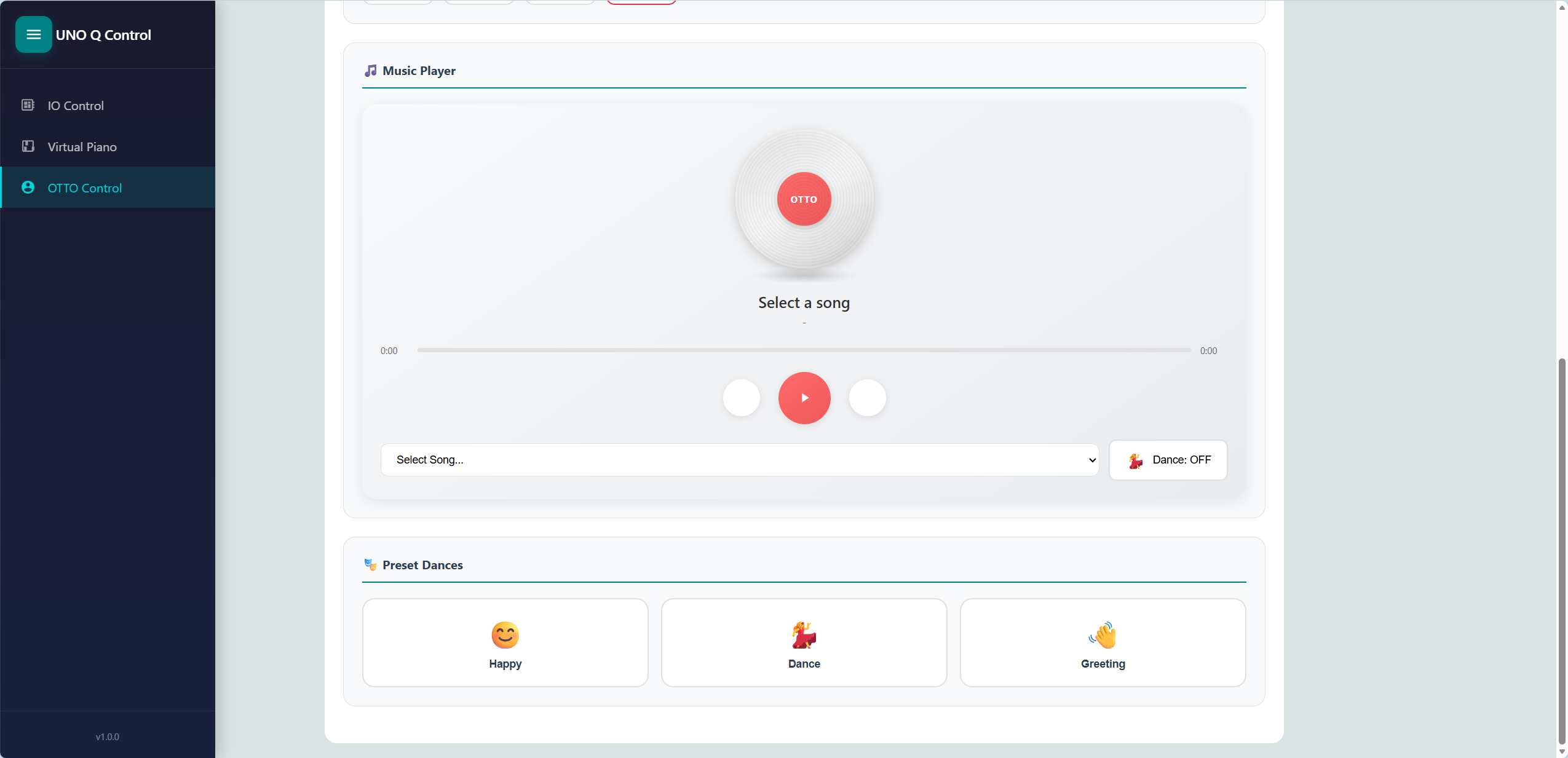Seek on the song progress bar
Image resolution: width=1568 pixels, height=758 pixels.
pyautogui.click(x=803, y=350)
